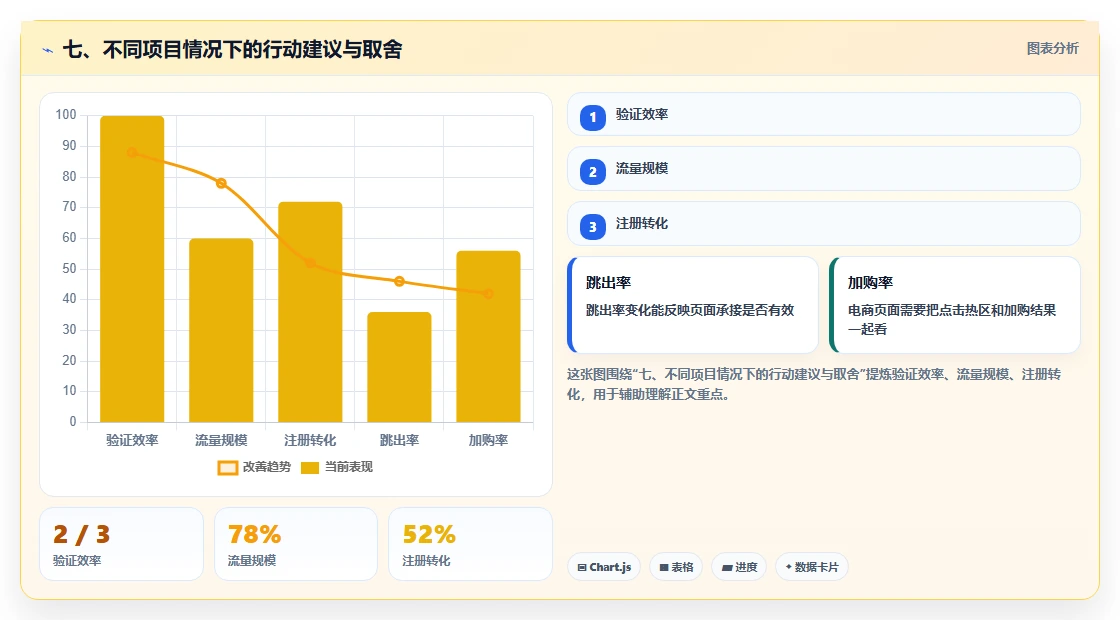Click the icon inside the 表格 tag
Viewport: 1120px width, 620px height.
(664, 567)
